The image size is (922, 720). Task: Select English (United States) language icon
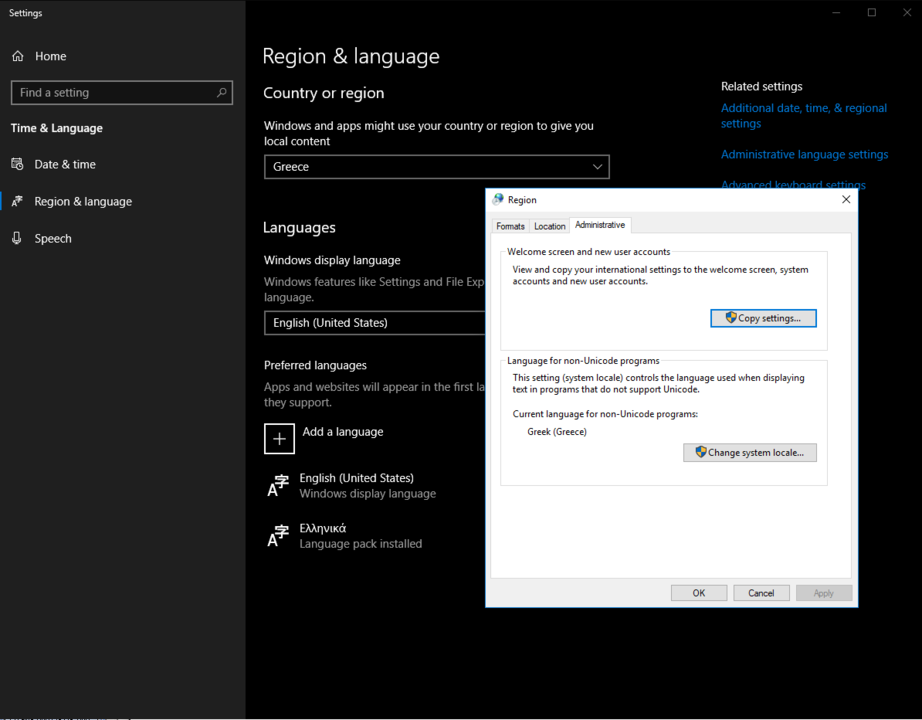click(278, 486)
